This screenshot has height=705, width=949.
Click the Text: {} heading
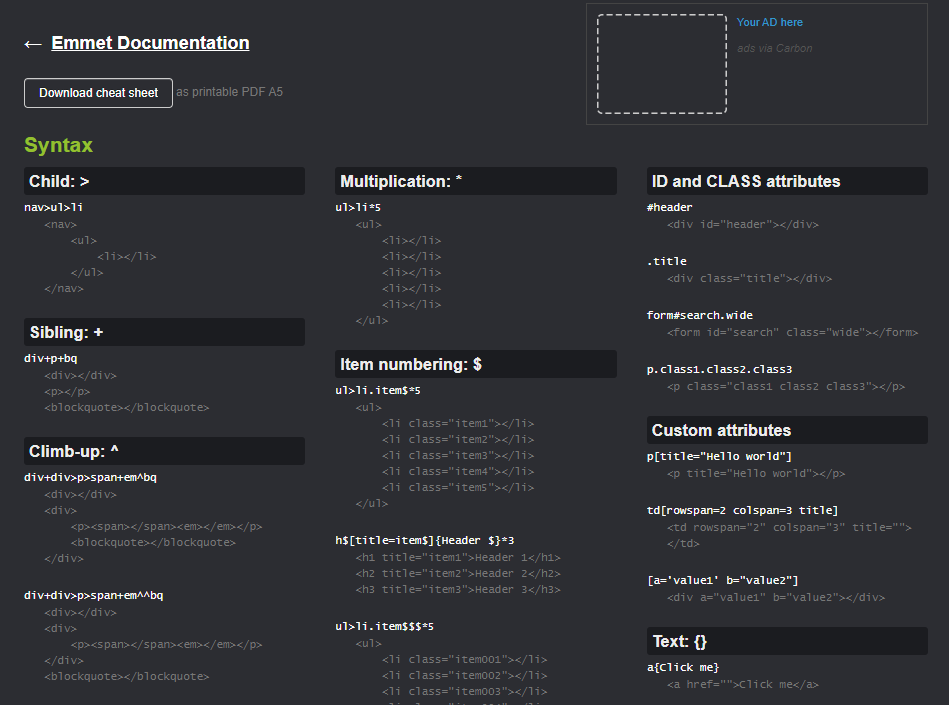point(787,641)
